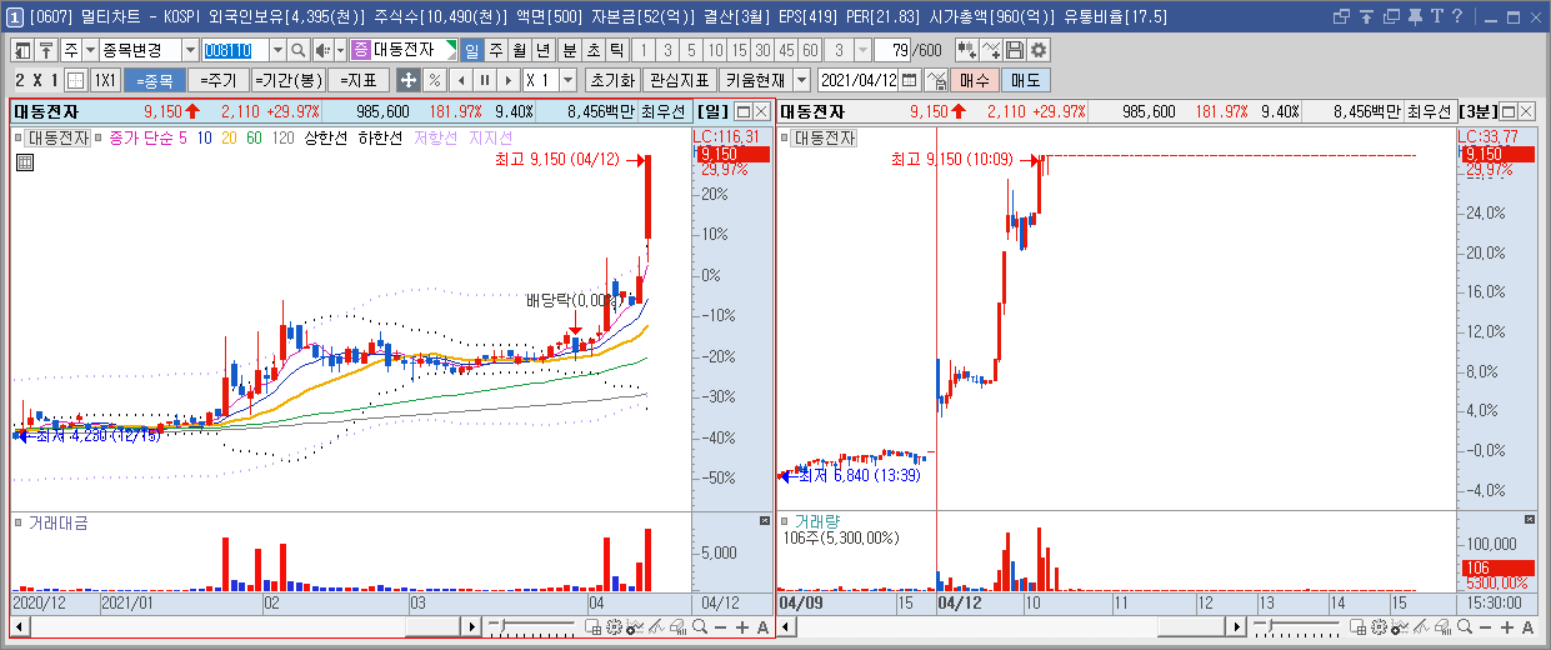
Task: Click the date field 2021/04/12
Action: (858, 80)
